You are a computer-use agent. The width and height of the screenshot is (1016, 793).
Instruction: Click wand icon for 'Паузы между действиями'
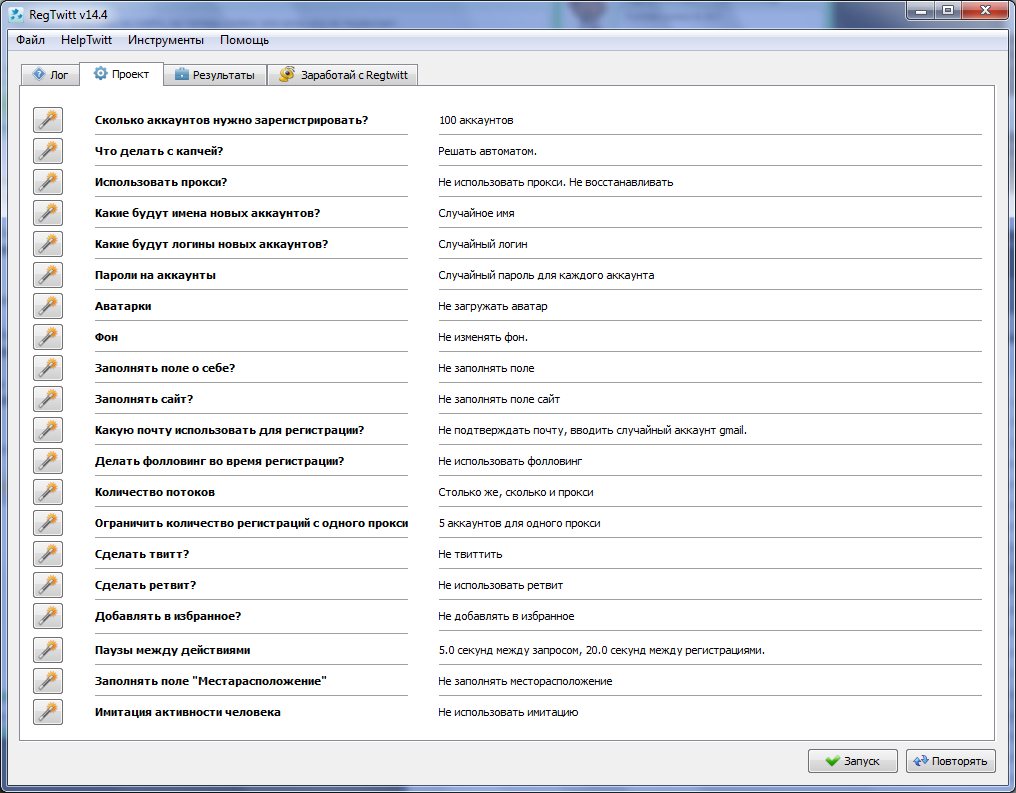pyautogui.click(x=48, y=650)
